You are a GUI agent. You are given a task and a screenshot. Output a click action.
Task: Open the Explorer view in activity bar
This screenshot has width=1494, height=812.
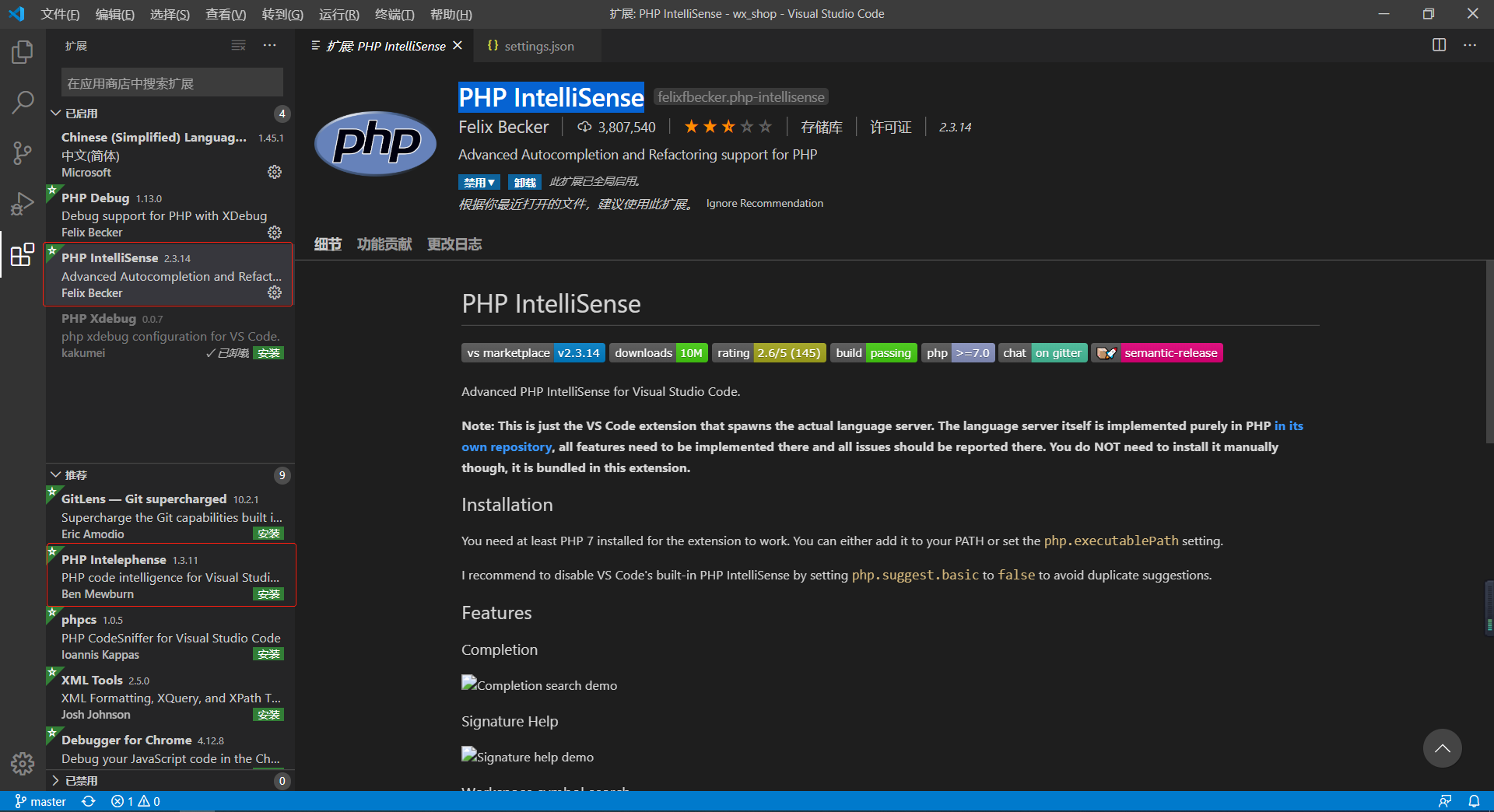(23, 52)
